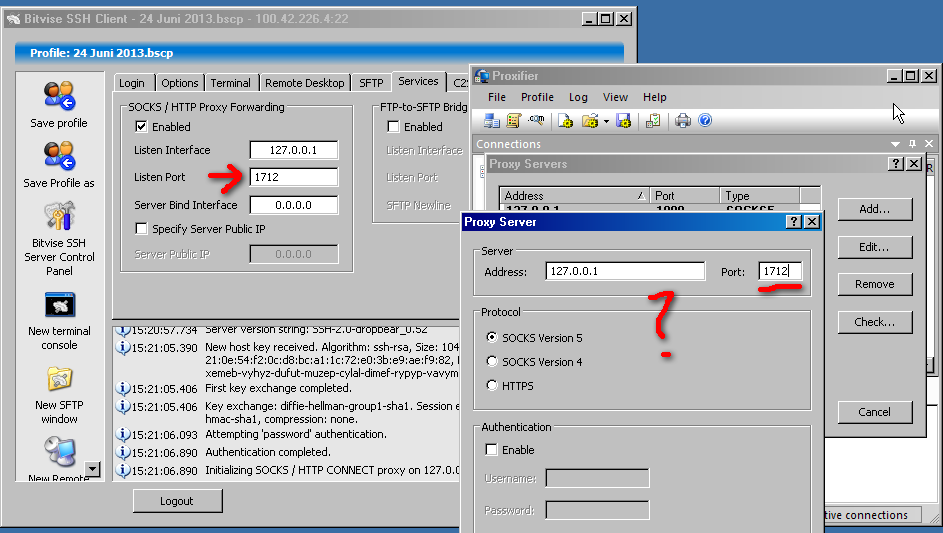Image resolution: width=943 pixels, height=533 pixels.
Task: Click the Proxifier title bar app icon
Action: tap(482, 76)
